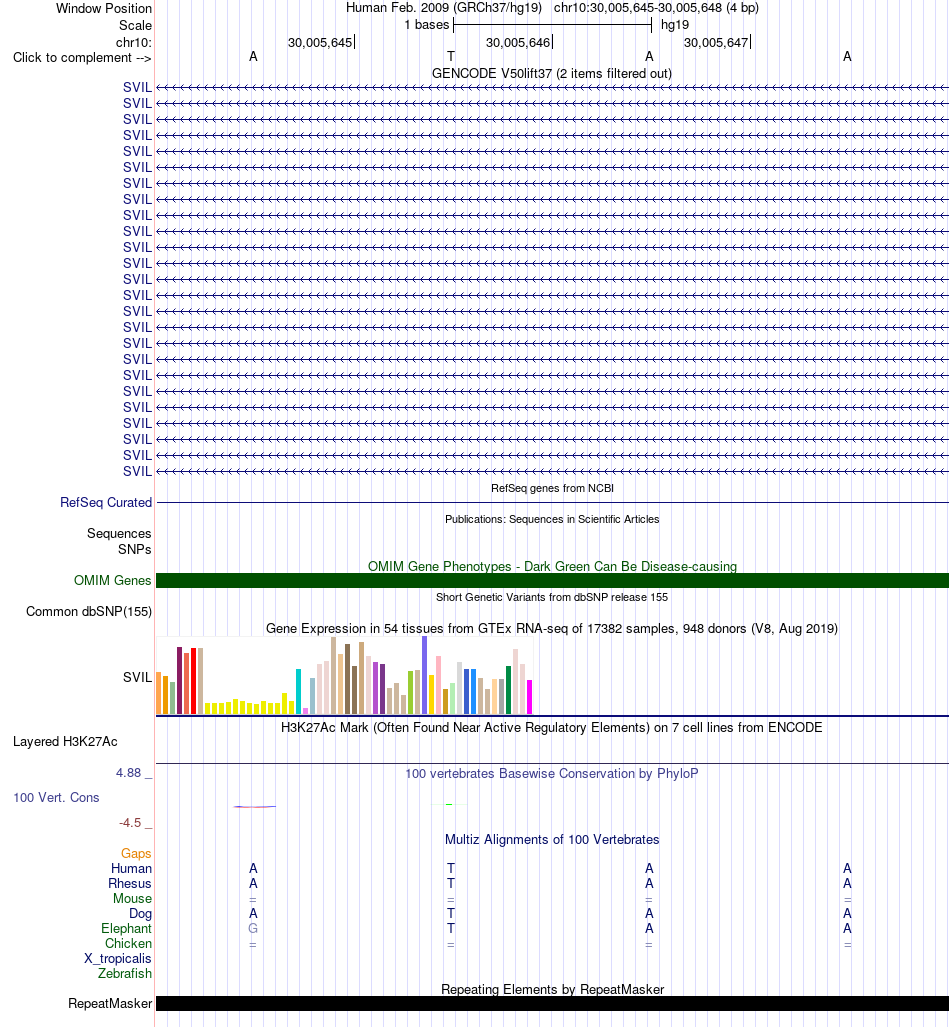Image resolution: width=950 pixels, height=1027 pixels.
Task: Click the magenta bar ending the GTEx chart
Action: [x=530, y=697]
